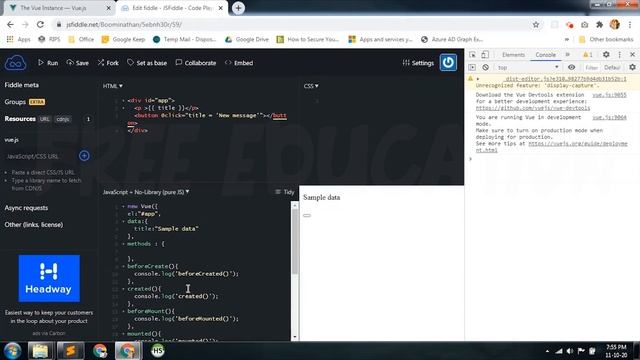
Task: Open Async requests section
Action: point(26,208)
